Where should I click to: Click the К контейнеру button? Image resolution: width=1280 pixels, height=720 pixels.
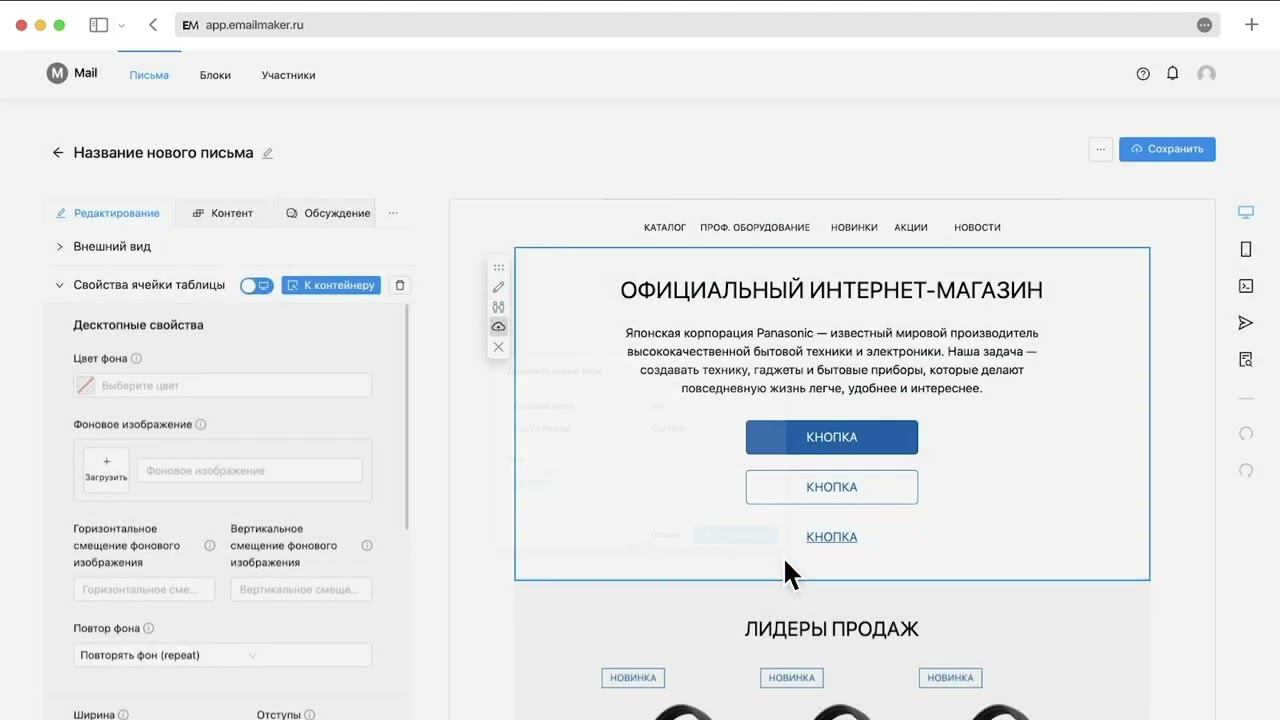pyautogui.click(x=331, y=285)
